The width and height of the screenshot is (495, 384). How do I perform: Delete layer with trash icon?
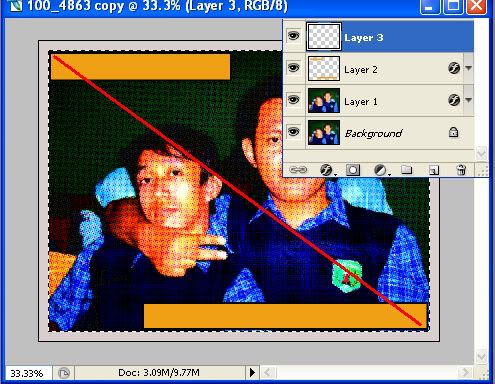coord(461,170)
